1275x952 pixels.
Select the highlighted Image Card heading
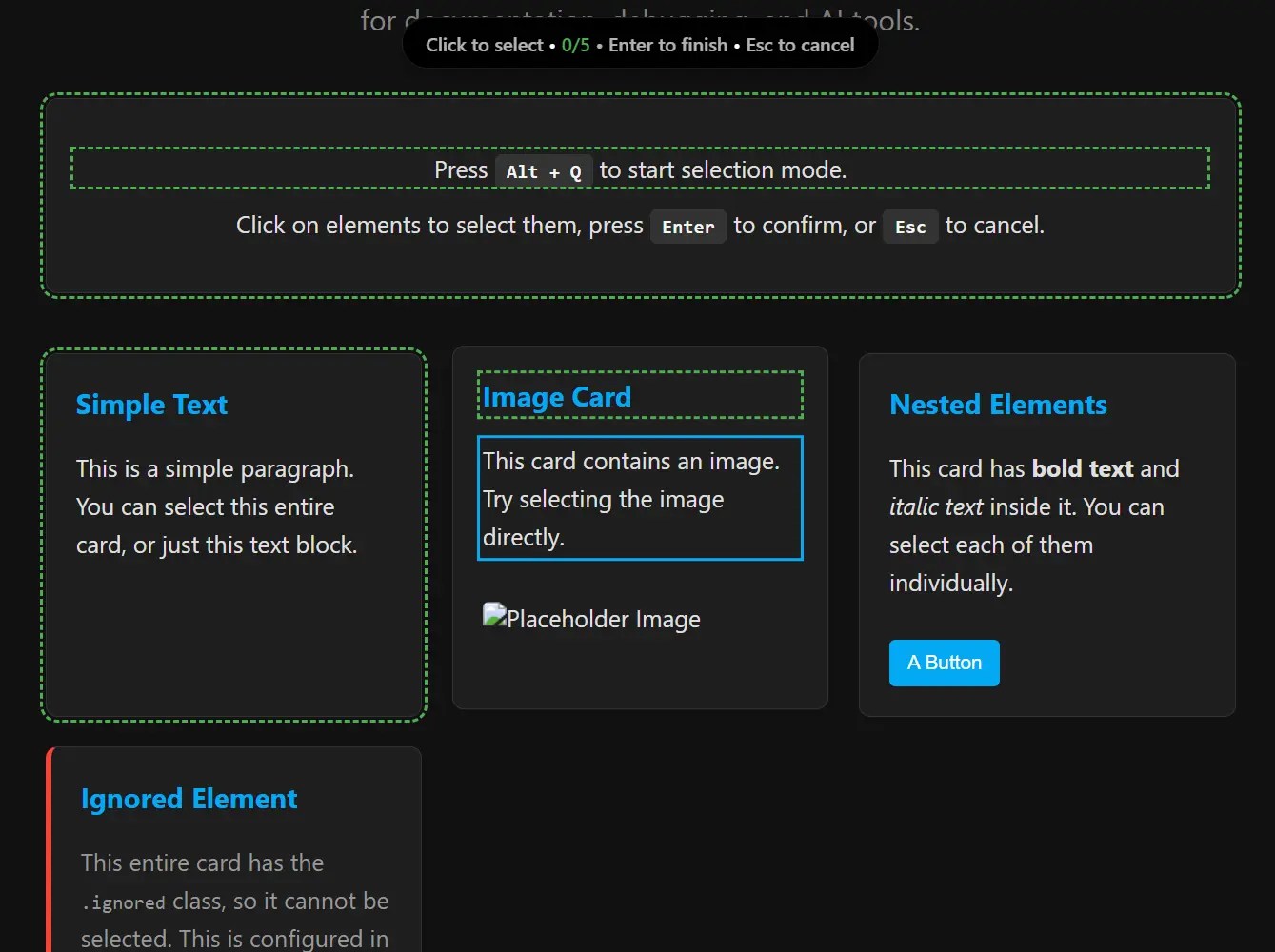(x=556, y=396)
